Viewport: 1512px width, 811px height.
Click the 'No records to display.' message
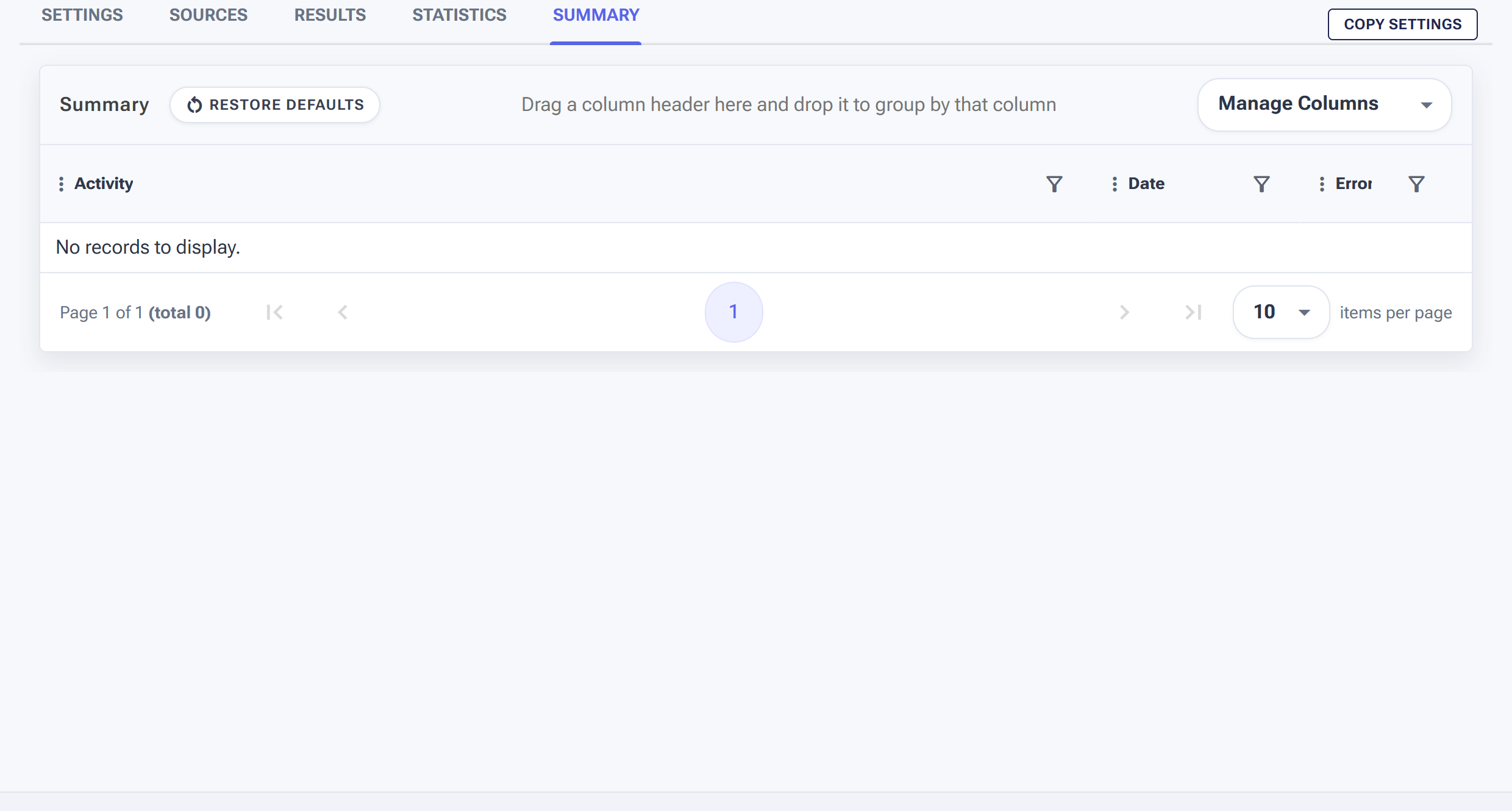point(148,247)
